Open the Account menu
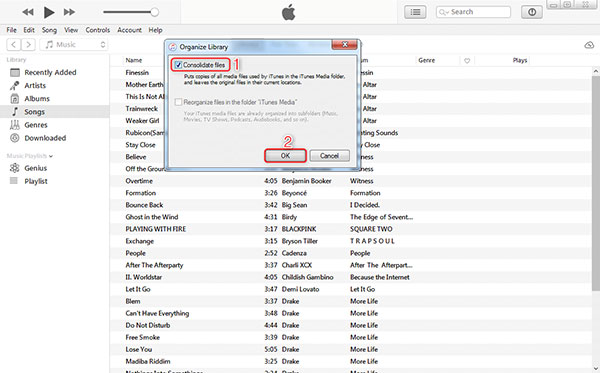The height and width of the screenshot is (373, 600). pyautogui.click(x=129, y=30)
